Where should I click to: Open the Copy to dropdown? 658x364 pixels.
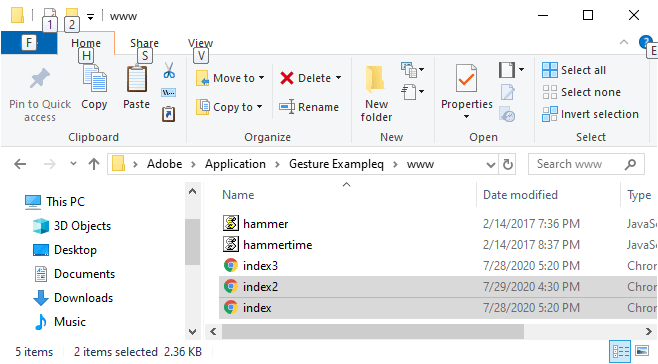pyautogui.click(x=230, y=107)
